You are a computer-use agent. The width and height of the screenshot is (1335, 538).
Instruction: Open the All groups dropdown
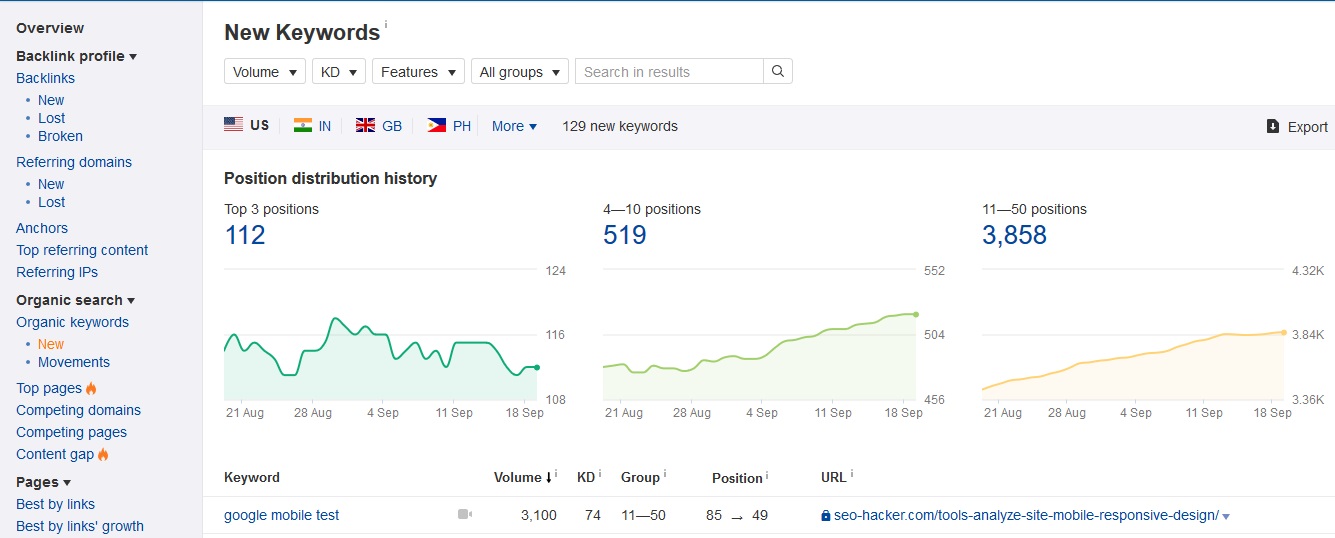519,72
